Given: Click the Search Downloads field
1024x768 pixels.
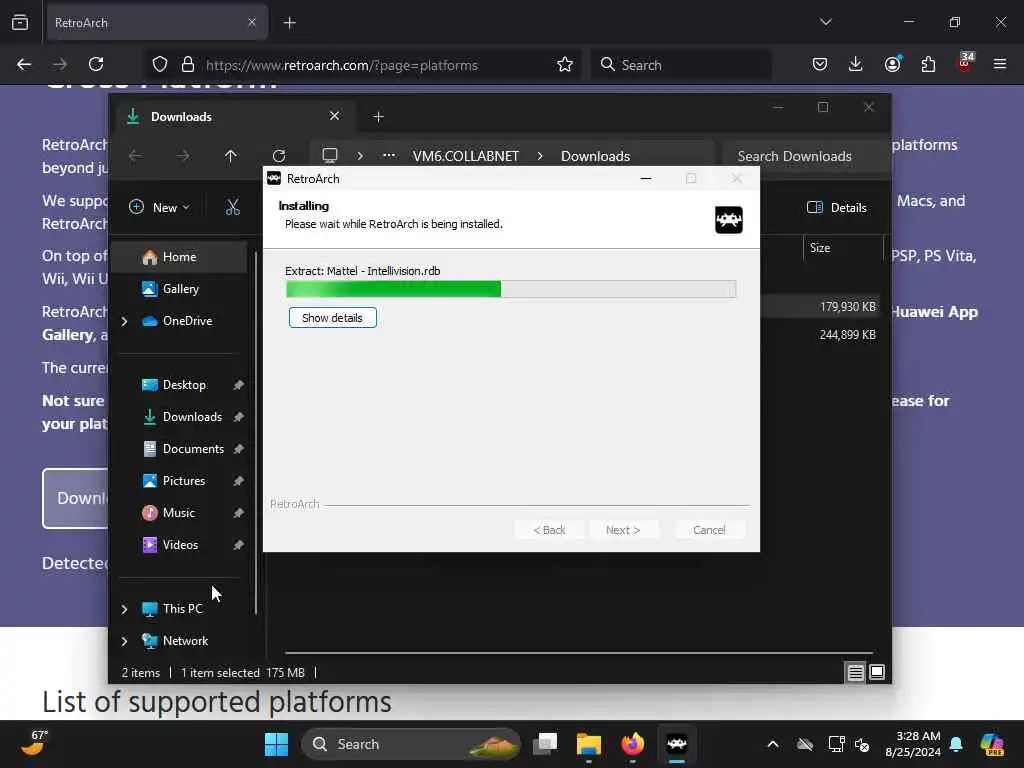Looking at the screenshot, I should pyautogui.click(x=807, y=156).
